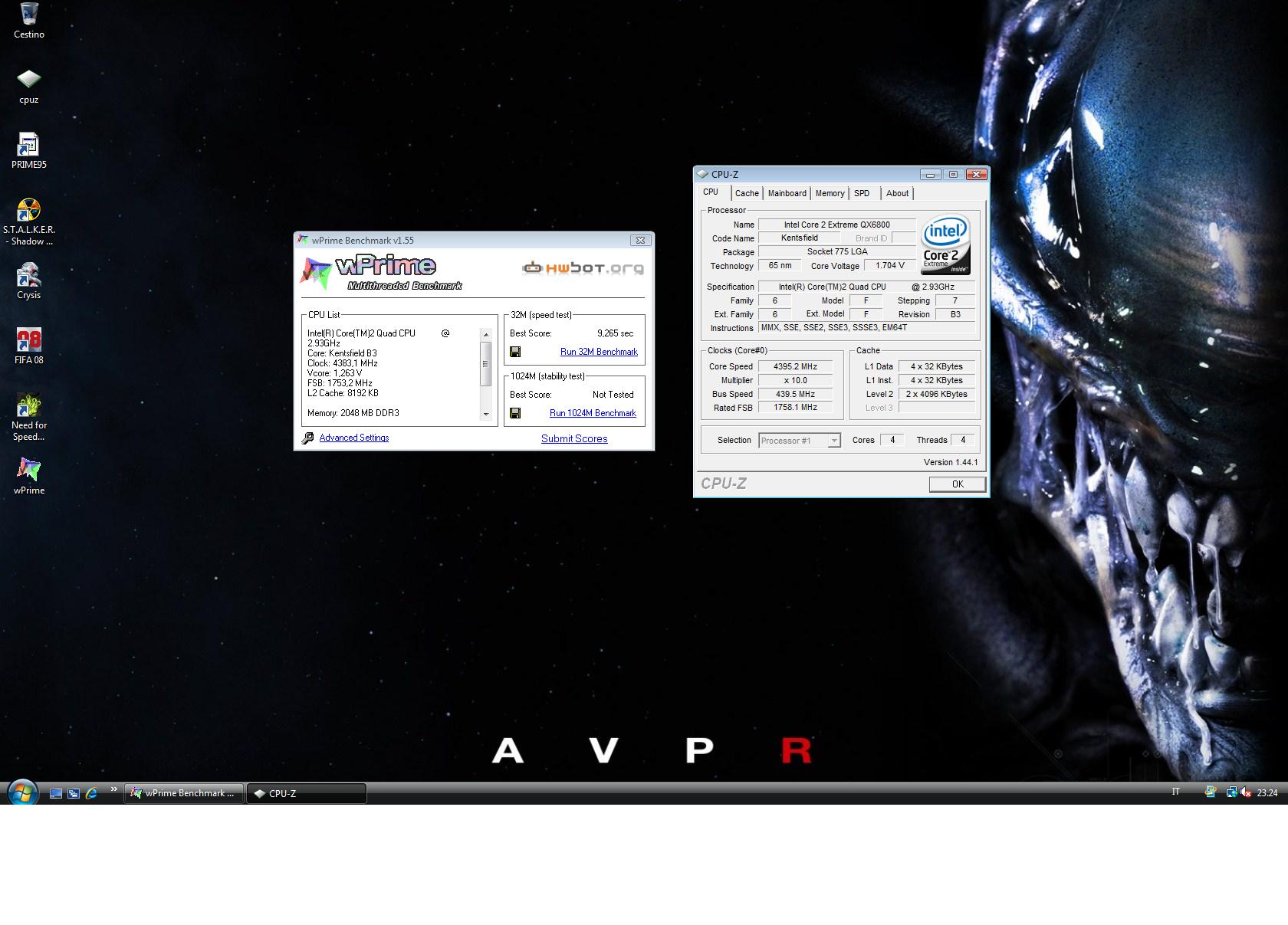Click the Core Voltage value 1.704 V
1288x925 pixels.
tap(889, 265)
